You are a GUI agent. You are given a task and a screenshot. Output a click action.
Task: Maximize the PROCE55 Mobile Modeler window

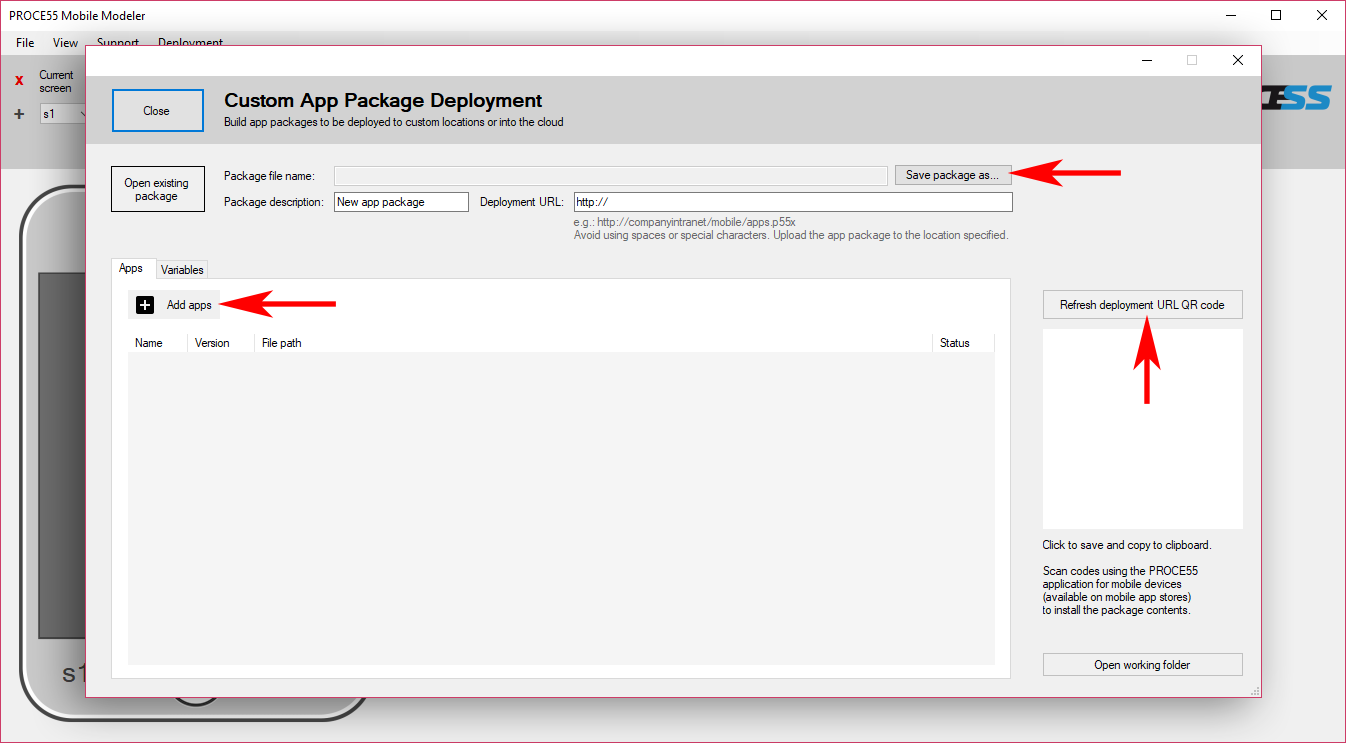[1276, 15]
